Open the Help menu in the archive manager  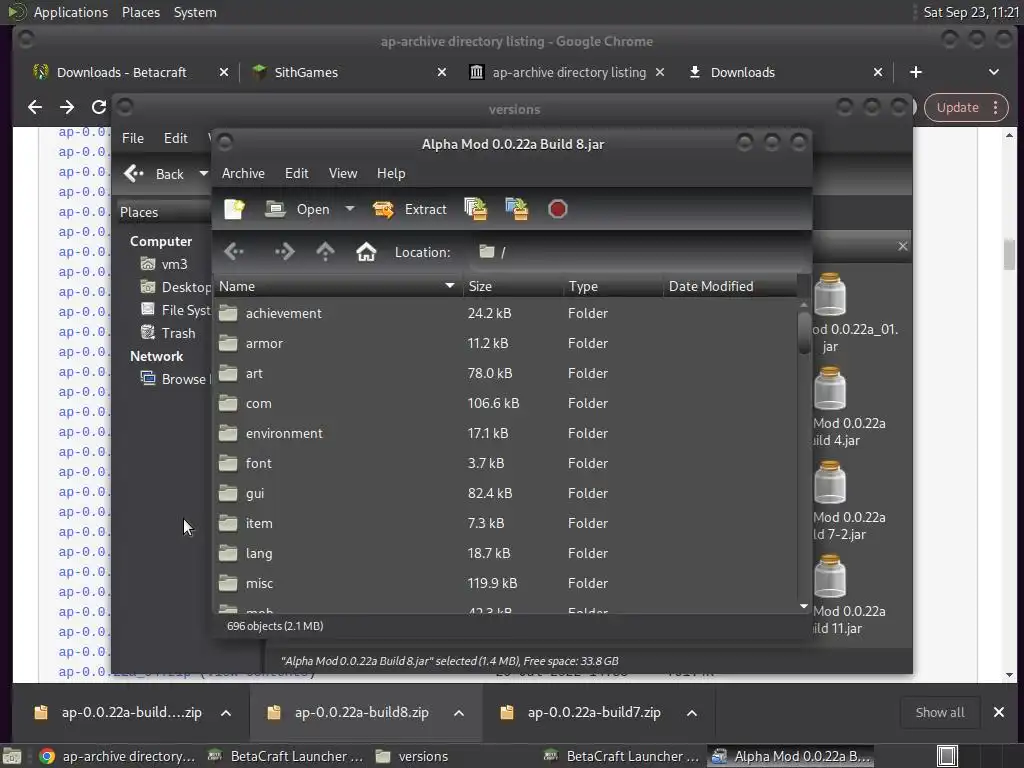tap(391, 173)
